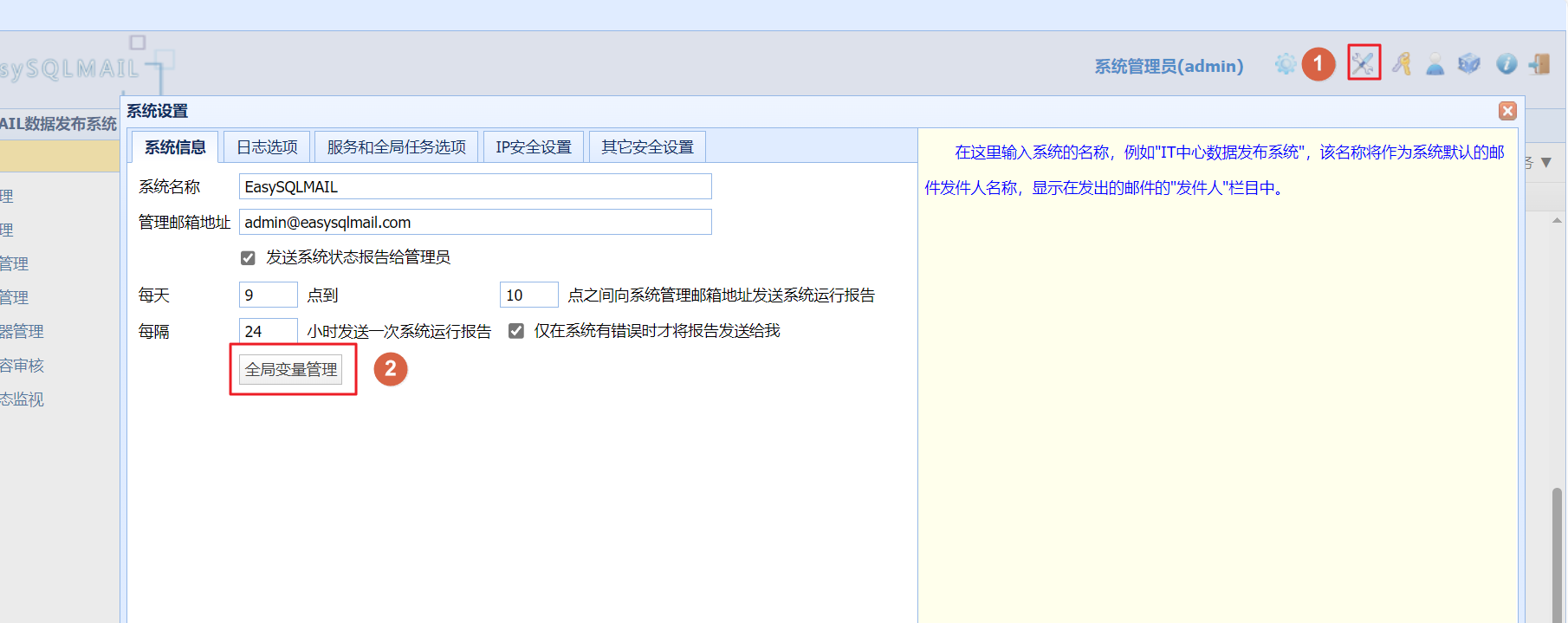This screenshot has width=1568, height=623.
Task: Select sidebar item ending in 态监视
Action: (x=22, y=399)
